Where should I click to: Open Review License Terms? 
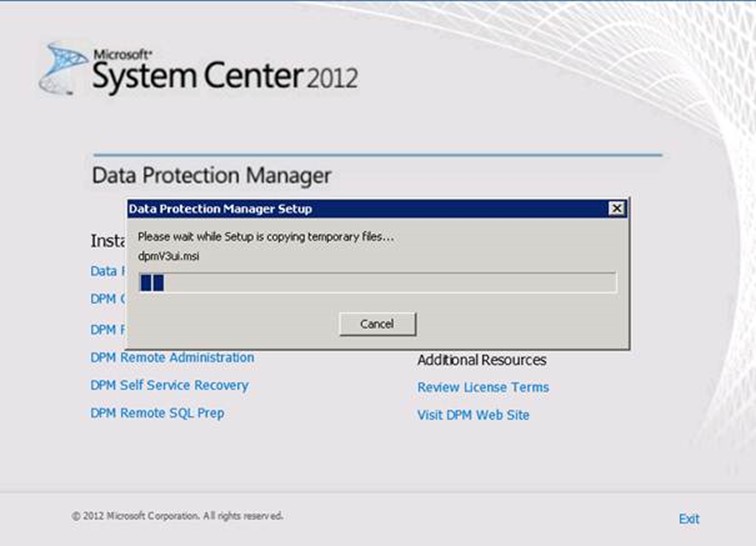pyautogui.click(x=483, y=387)
